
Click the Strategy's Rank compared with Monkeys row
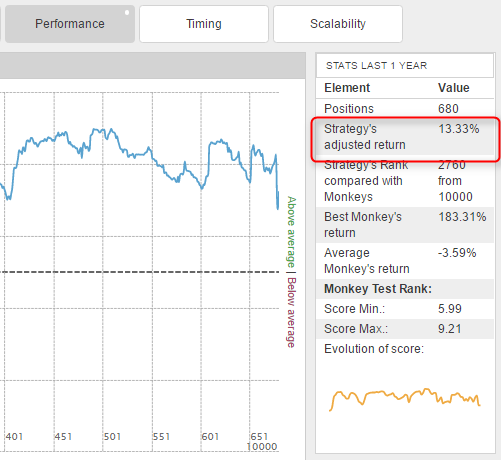pos(405,181)
